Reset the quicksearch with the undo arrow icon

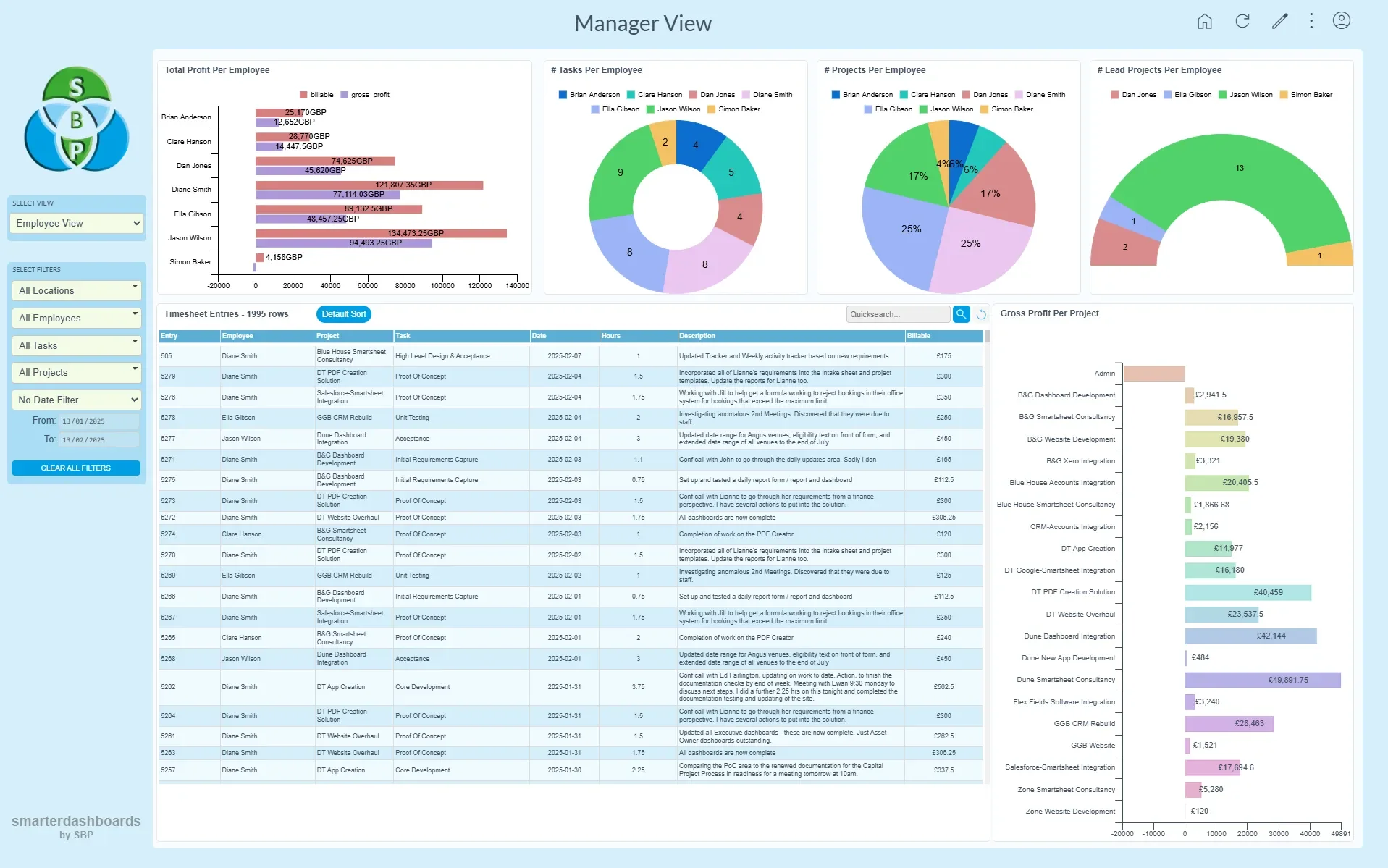pos(981,314)
